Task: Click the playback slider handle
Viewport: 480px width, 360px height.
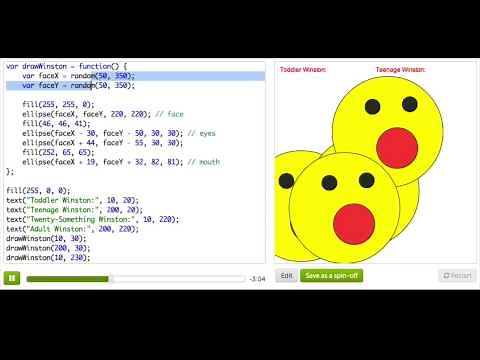Action: click(111, 279)
